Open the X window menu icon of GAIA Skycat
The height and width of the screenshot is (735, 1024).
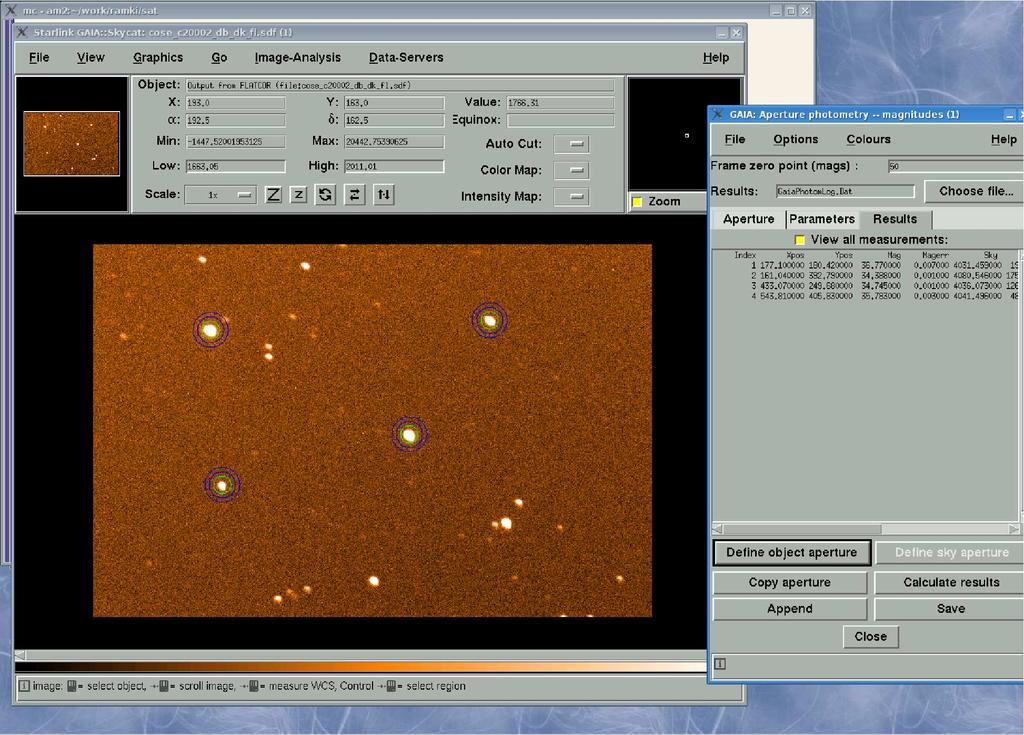22,32
